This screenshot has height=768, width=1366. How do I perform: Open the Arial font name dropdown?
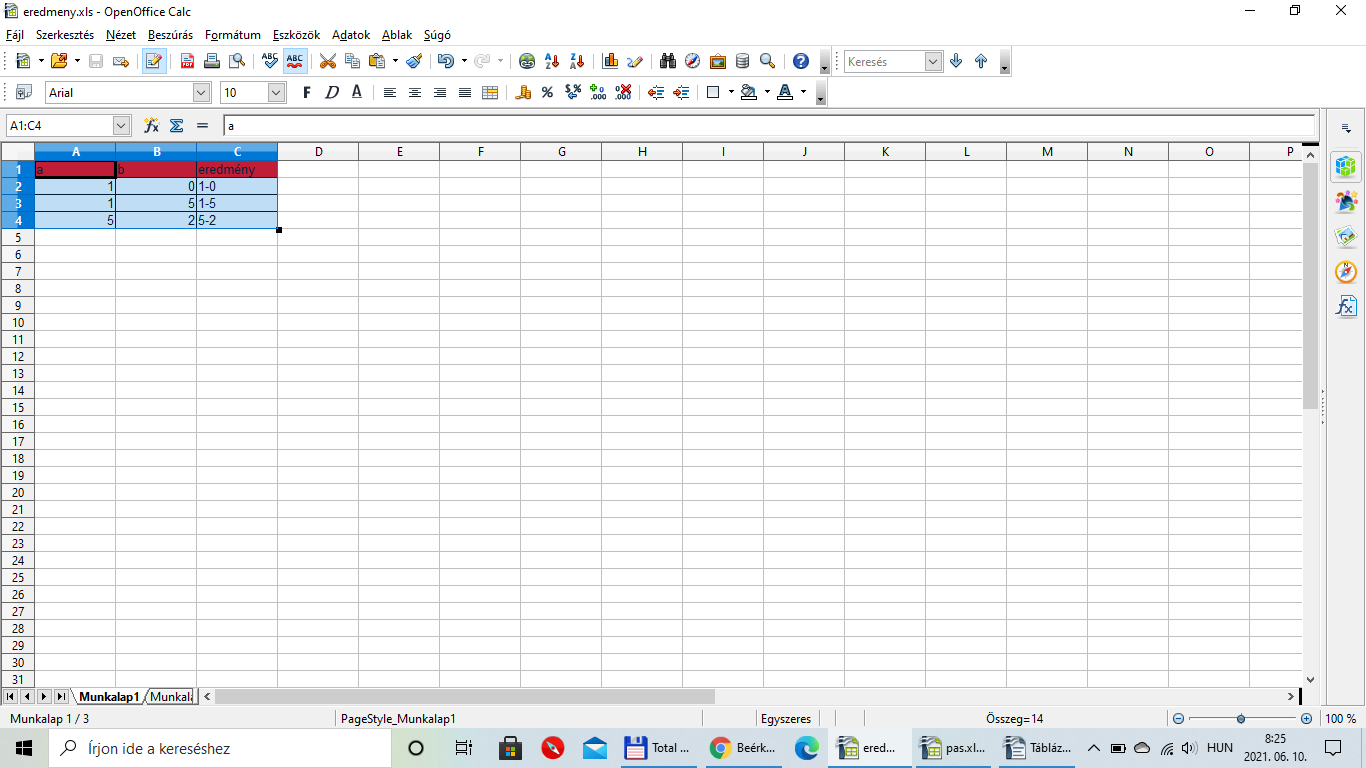(x=201, y=92)
